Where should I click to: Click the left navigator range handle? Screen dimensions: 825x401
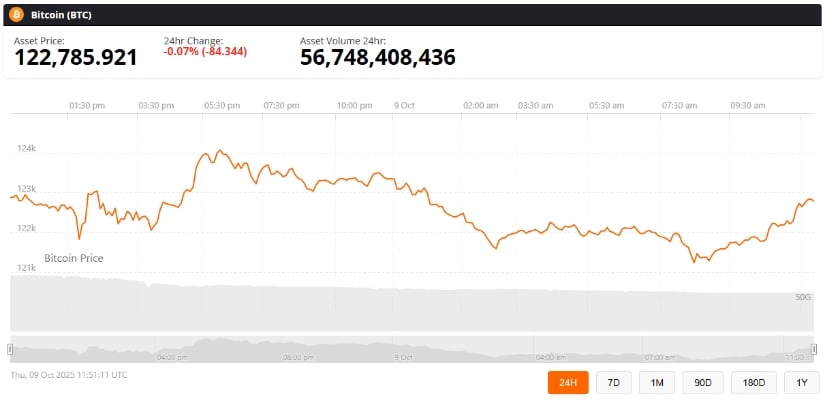point(10,348)
